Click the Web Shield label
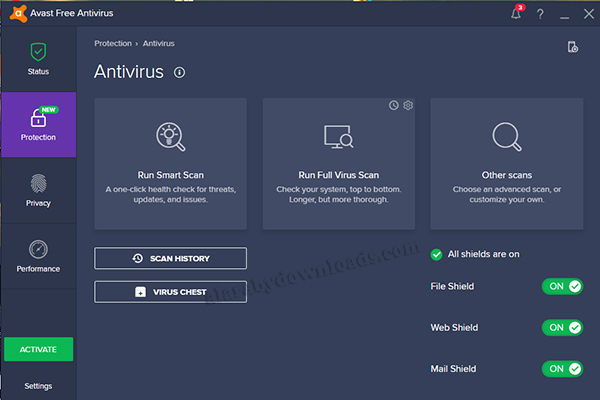600x400 pixels. pos(454,328)
